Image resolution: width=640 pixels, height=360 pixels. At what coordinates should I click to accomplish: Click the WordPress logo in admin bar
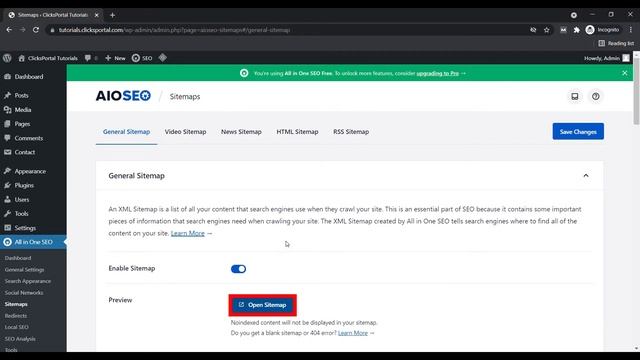7,58
